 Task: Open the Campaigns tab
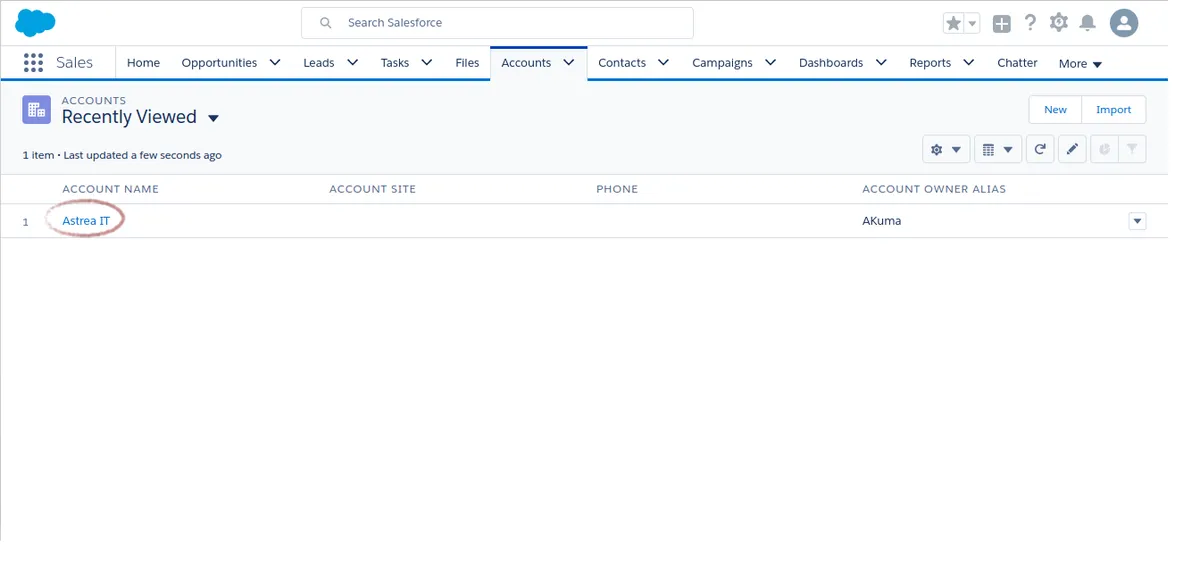[722, 62]
